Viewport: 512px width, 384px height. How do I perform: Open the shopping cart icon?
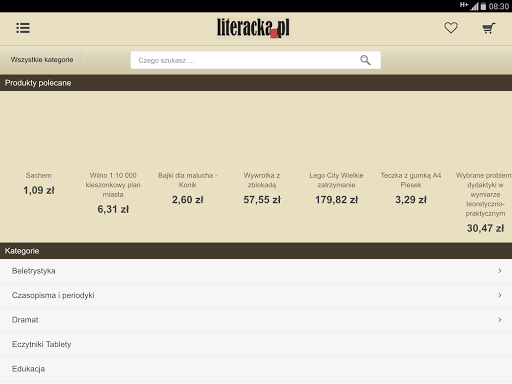point(489,28)
